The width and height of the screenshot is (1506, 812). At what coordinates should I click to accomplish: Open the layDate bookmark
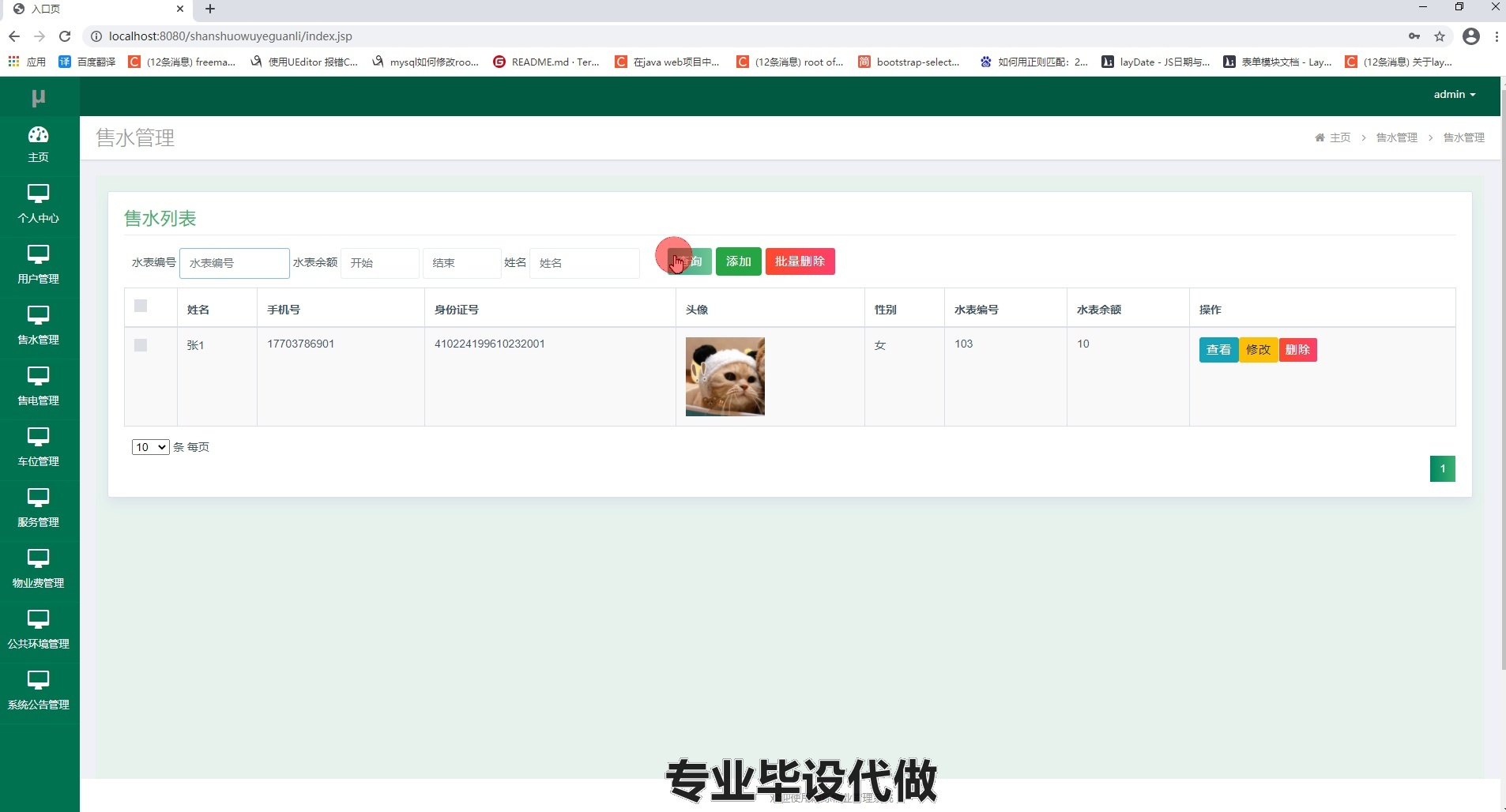pyautogui.click(x=1155, y=62)
